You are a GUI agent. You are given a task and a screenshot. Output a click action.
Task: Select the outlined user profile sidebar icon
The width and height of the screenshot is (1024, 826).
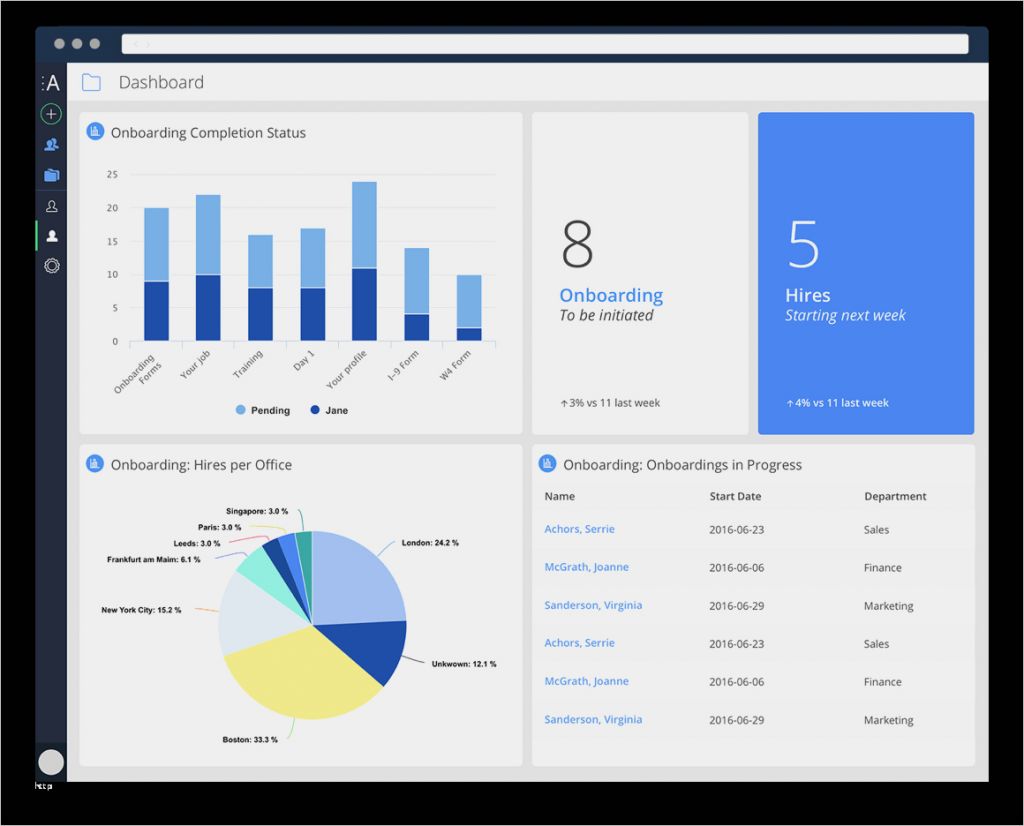(51, 207)
